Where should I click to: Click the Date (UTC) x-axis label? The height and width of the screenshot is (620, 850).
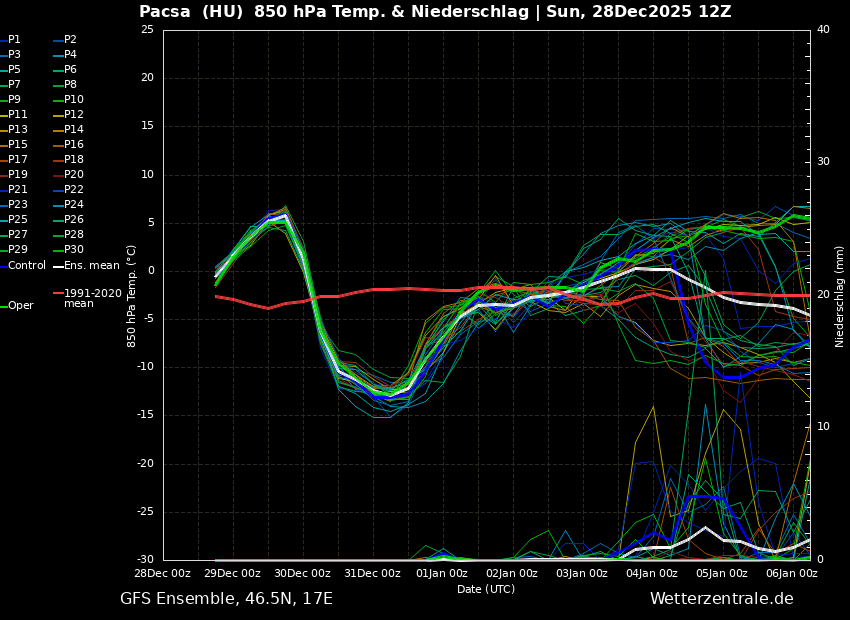pyautogui.click(x=486, y=589)
